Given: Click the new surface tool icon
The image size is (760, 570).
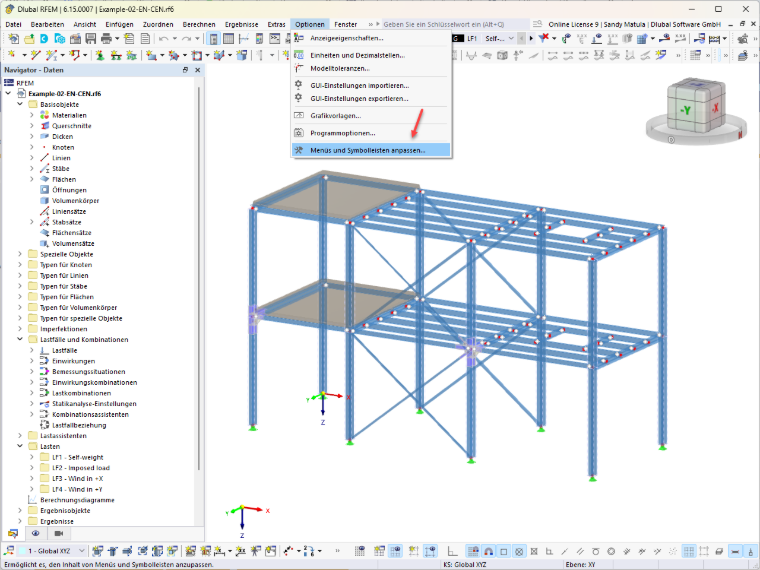Looking at the screenshot, I should click(x=151, y=55).
